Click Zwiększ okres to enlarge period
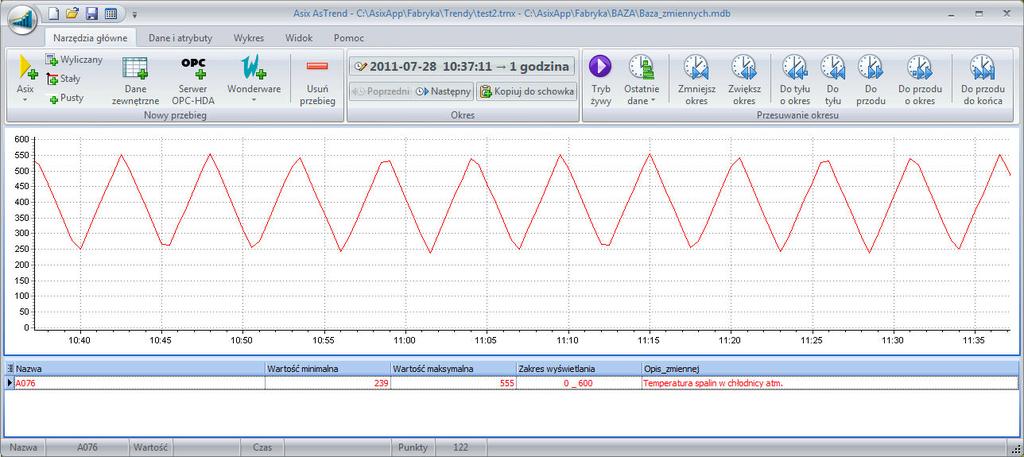Viewport: 1024px width, 457px height. (744, 80)
